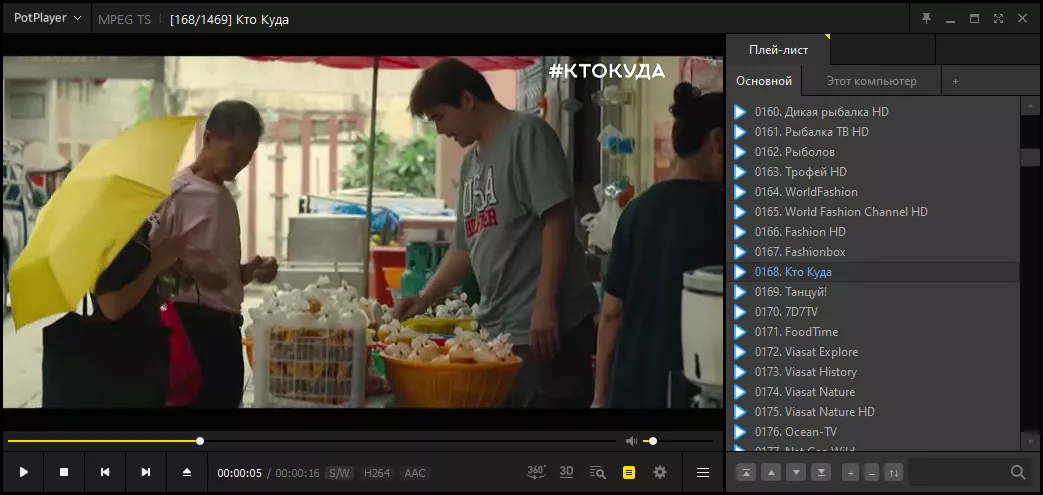Move selected playlist item down
1043x495 pixels.
(x=796, y=473)
